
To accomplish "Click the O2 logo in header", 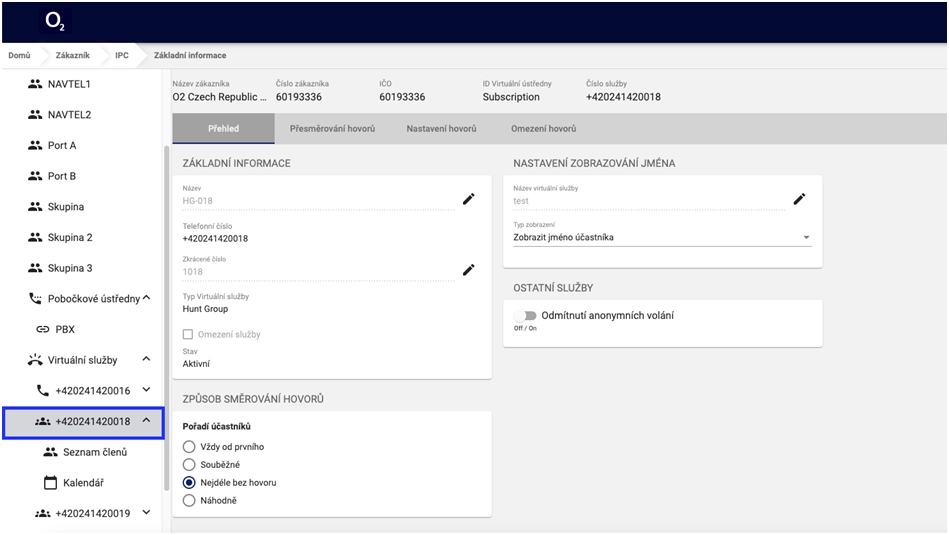I will pos(54,21).
